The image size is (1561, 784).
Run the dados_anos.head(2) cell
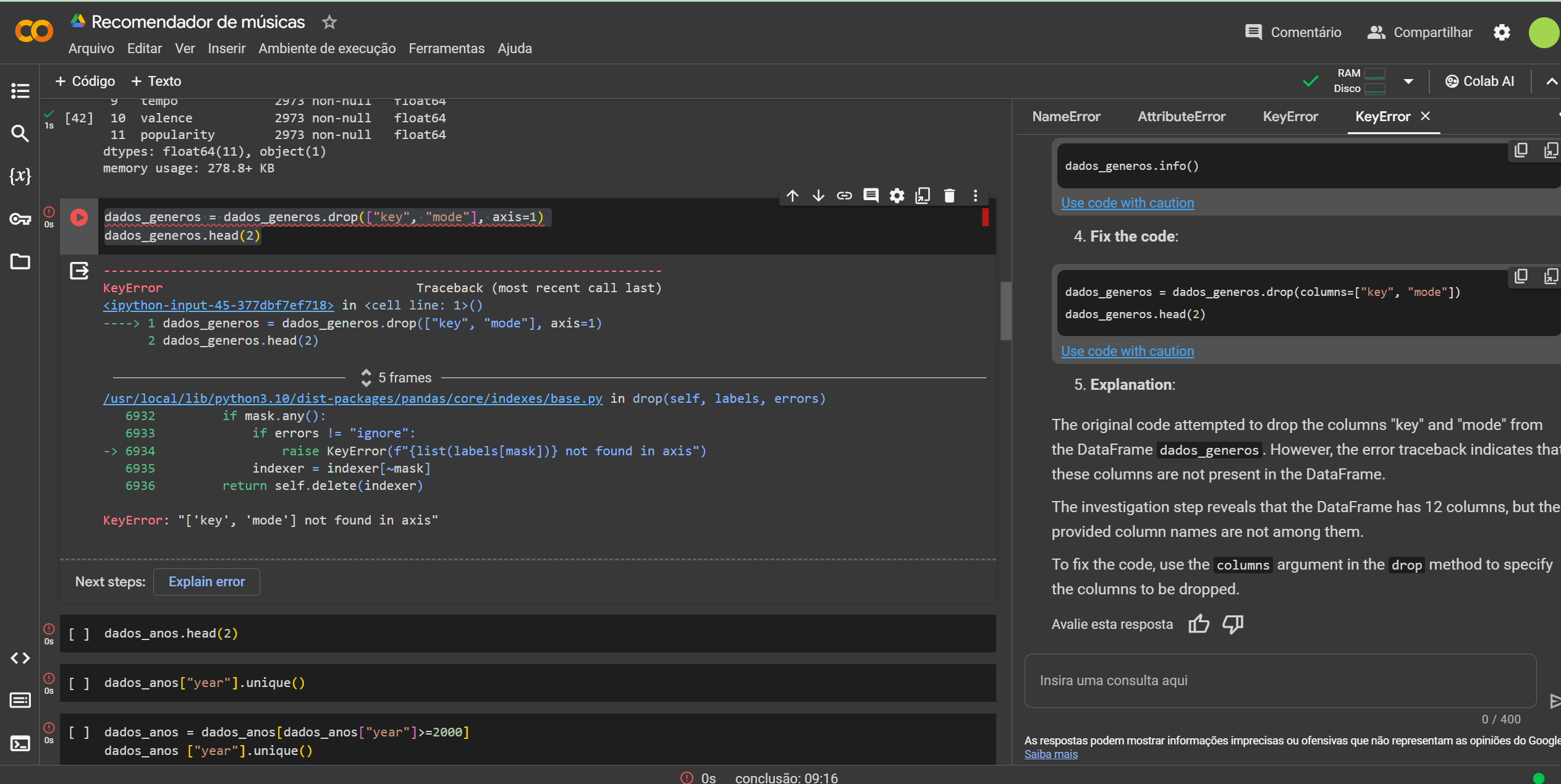[79, 634]
